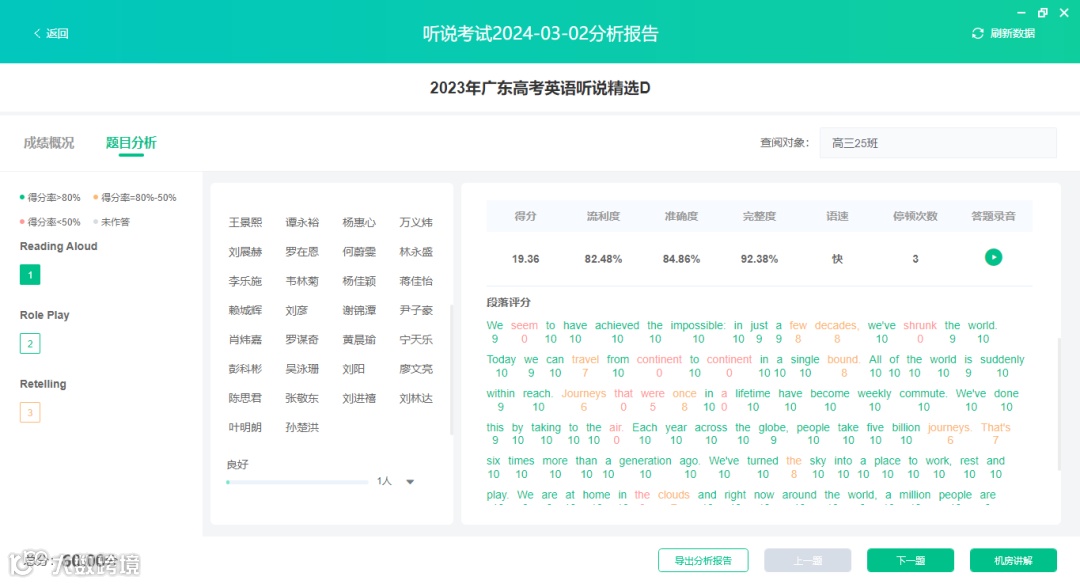Switch to the 题目分析 tab

click(131, 143)
